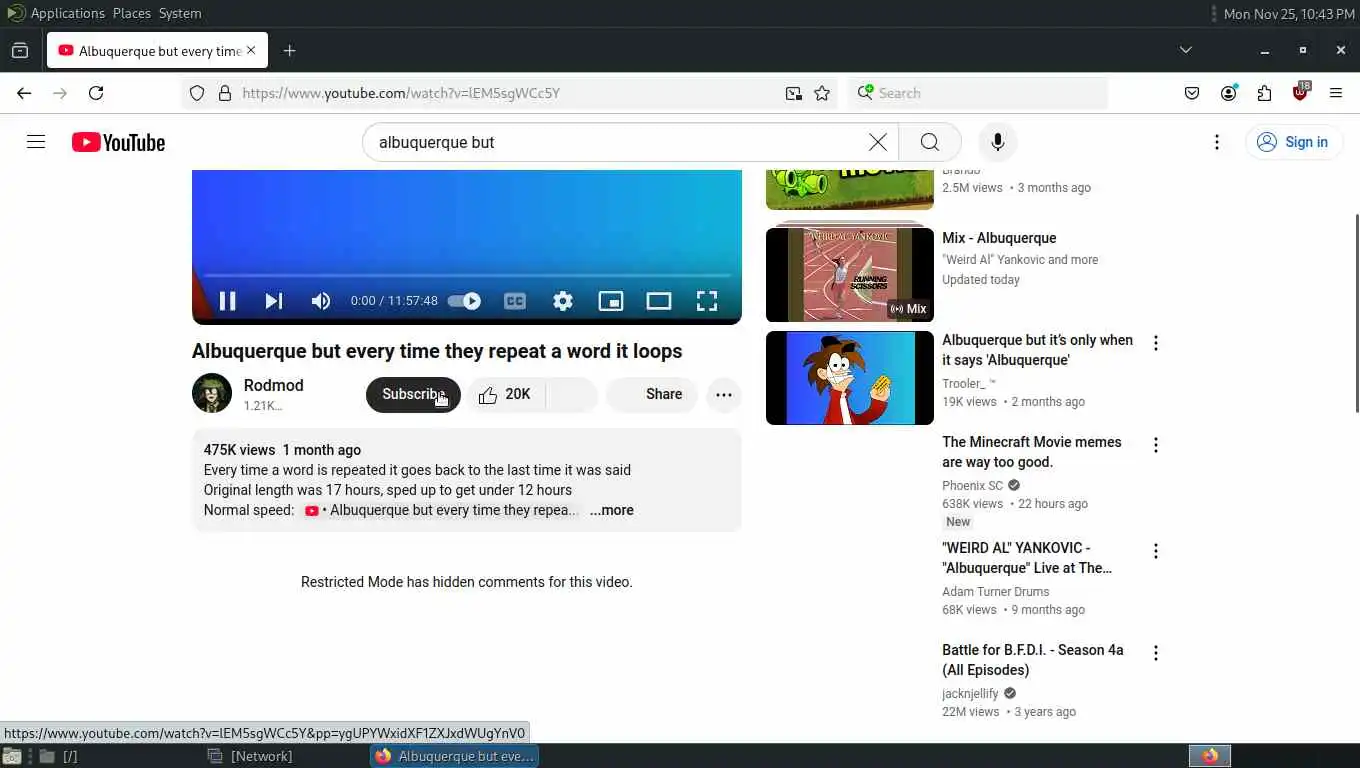Click the Sign in button
The width and height of the screenshot is (1360, 768).
[x=1294, y=142]
